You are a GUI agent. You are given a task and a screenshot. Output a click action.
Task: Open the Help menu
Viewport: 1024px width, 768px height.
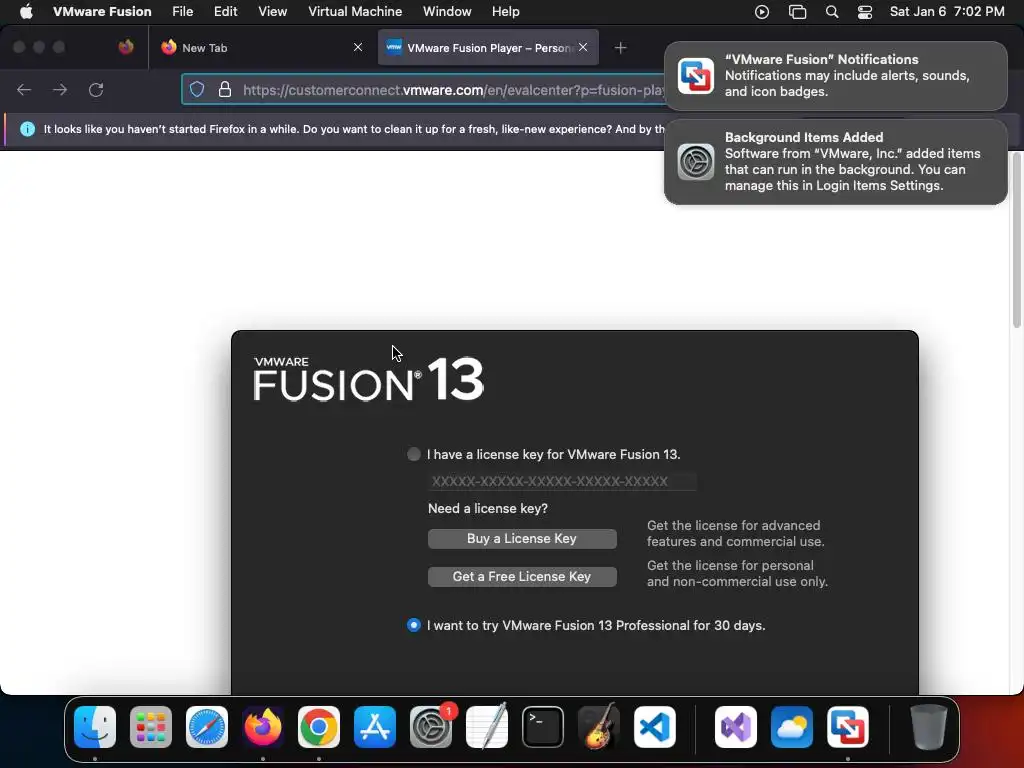pyautogui.click(x=505, y=11)
